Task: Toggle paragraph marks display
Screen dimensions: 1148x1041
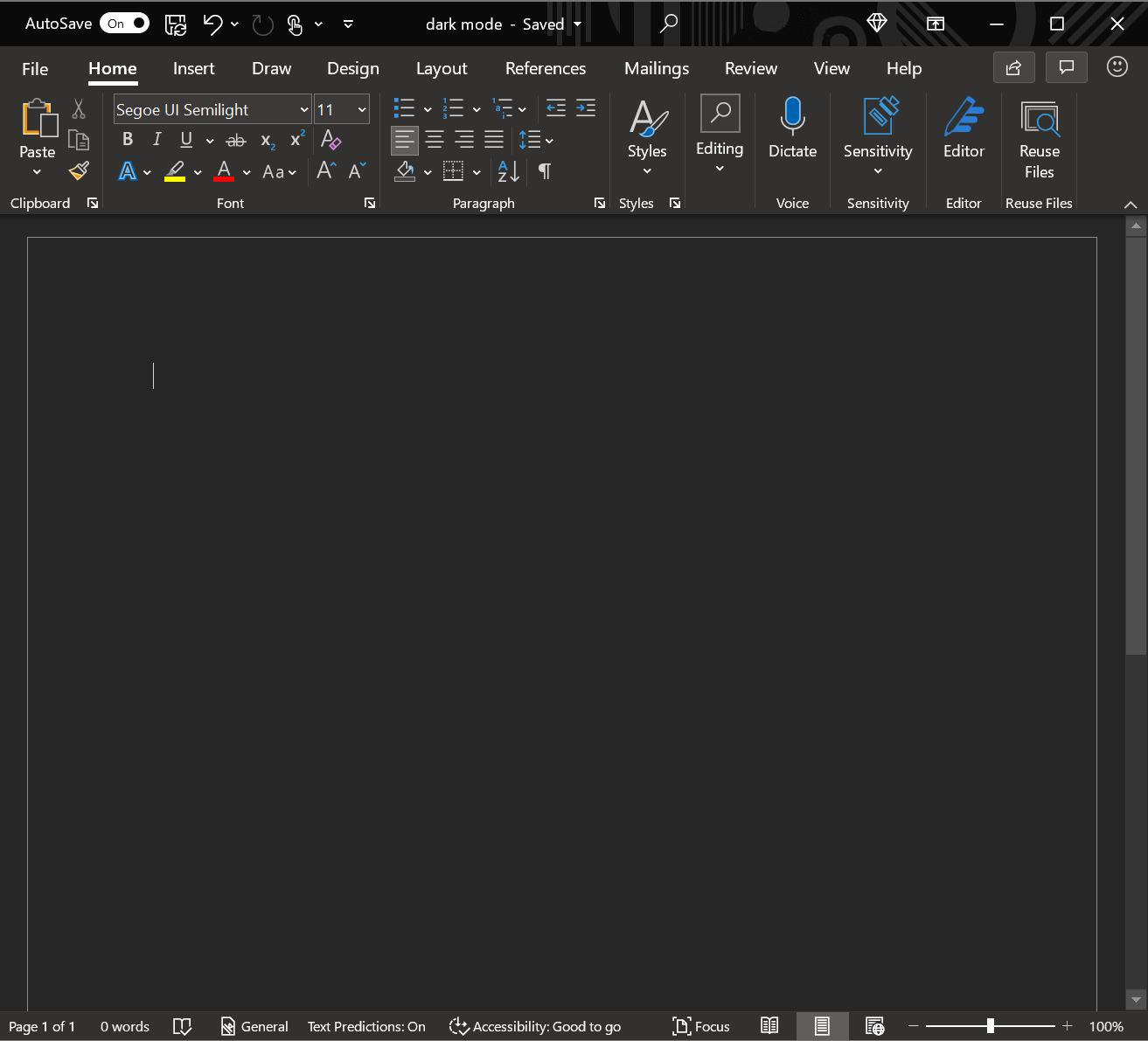Action: (x=544, y=171)
